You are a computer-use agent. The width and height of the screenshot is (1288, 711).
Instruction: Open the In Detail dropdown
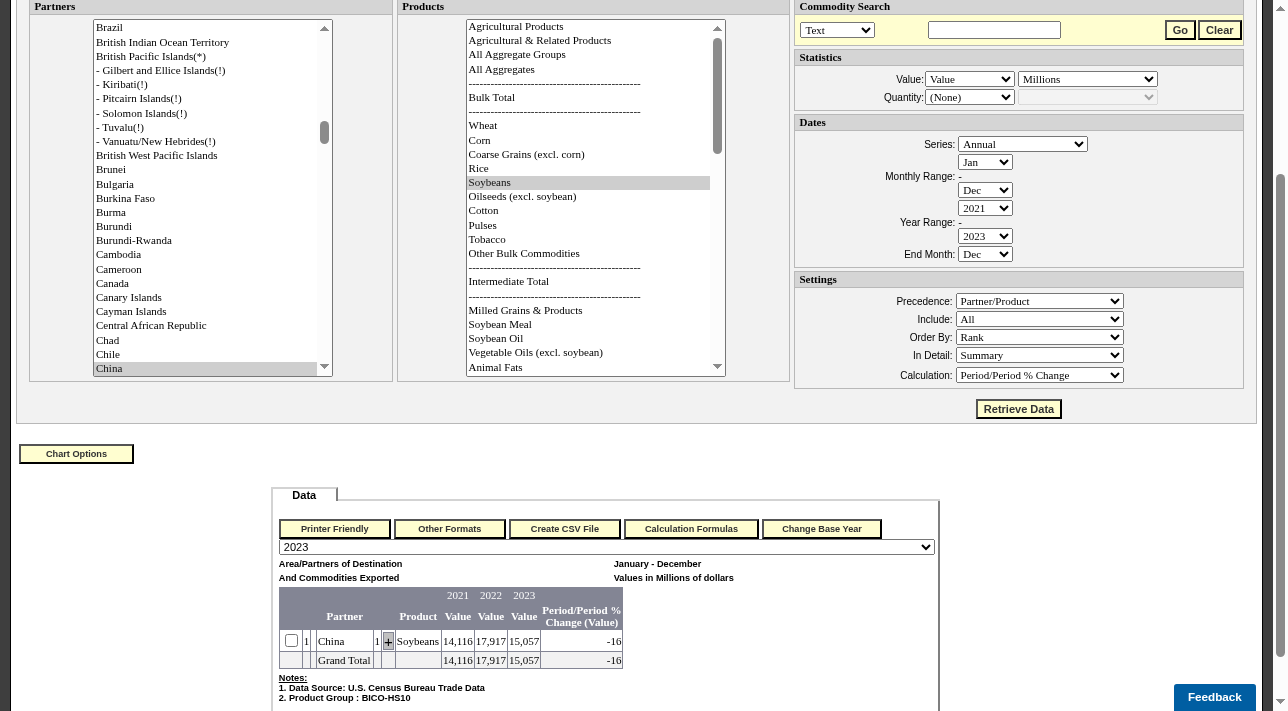(x=1040, y=355)
